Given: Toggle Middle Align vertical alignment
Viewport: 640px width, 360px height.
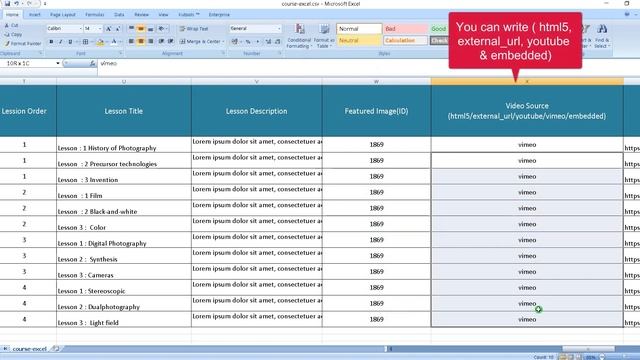Looking at the screenshot, I should point(141,29).
